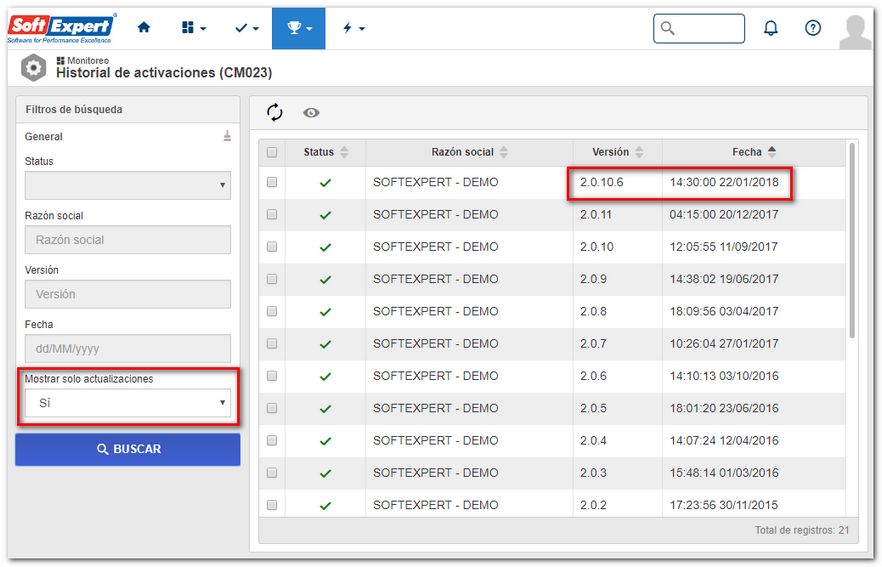Click the status checkmark of version 2.0.10

point(325,247)
